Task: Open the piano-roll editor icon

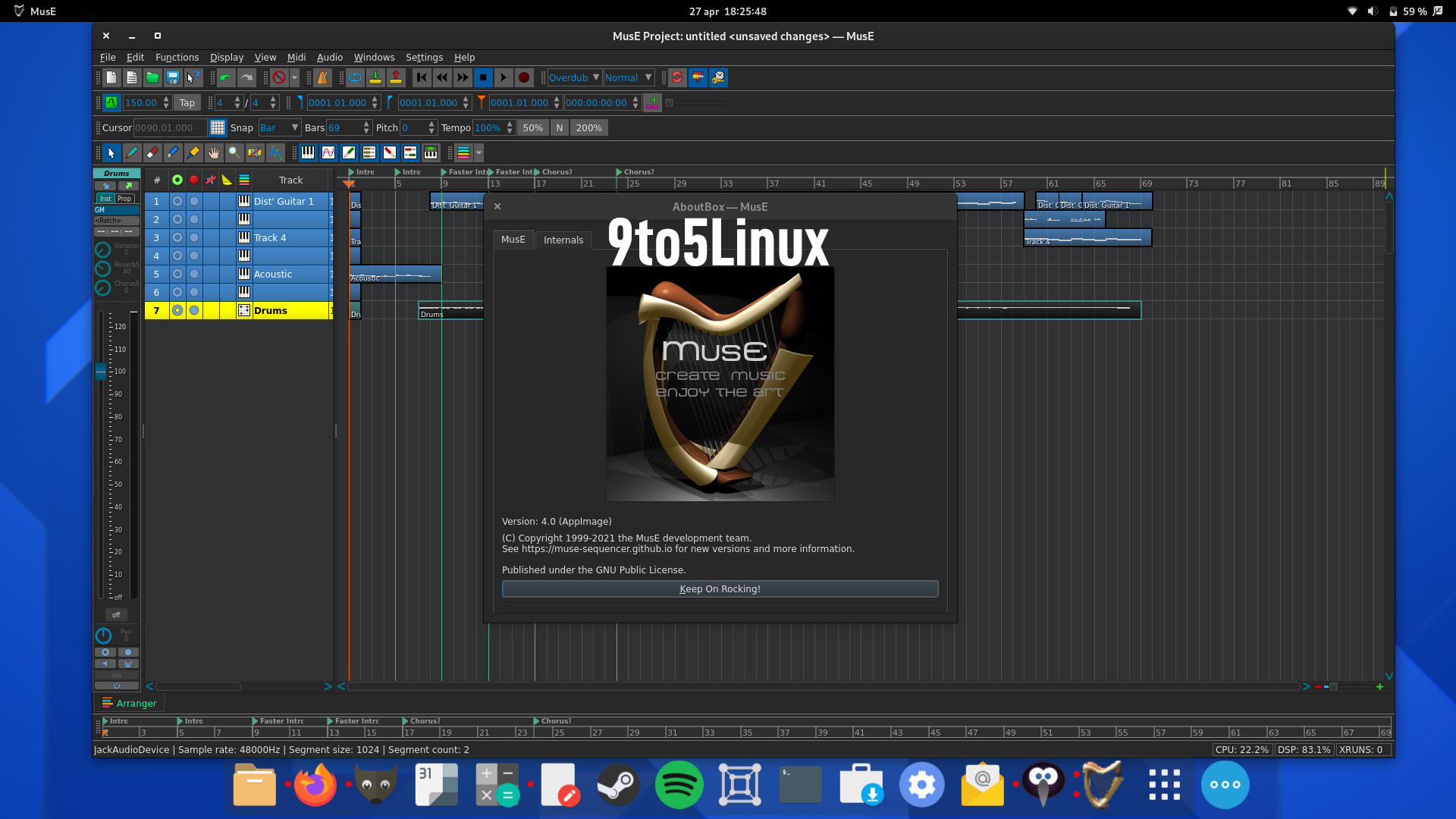Action: click(x=308, y=152)
